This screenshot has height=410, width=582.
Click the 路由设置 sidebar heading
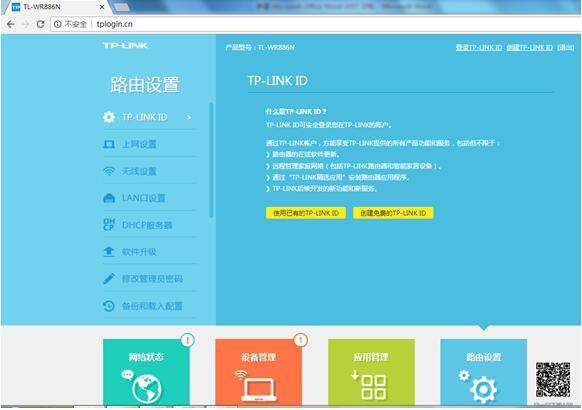point(145,85)
